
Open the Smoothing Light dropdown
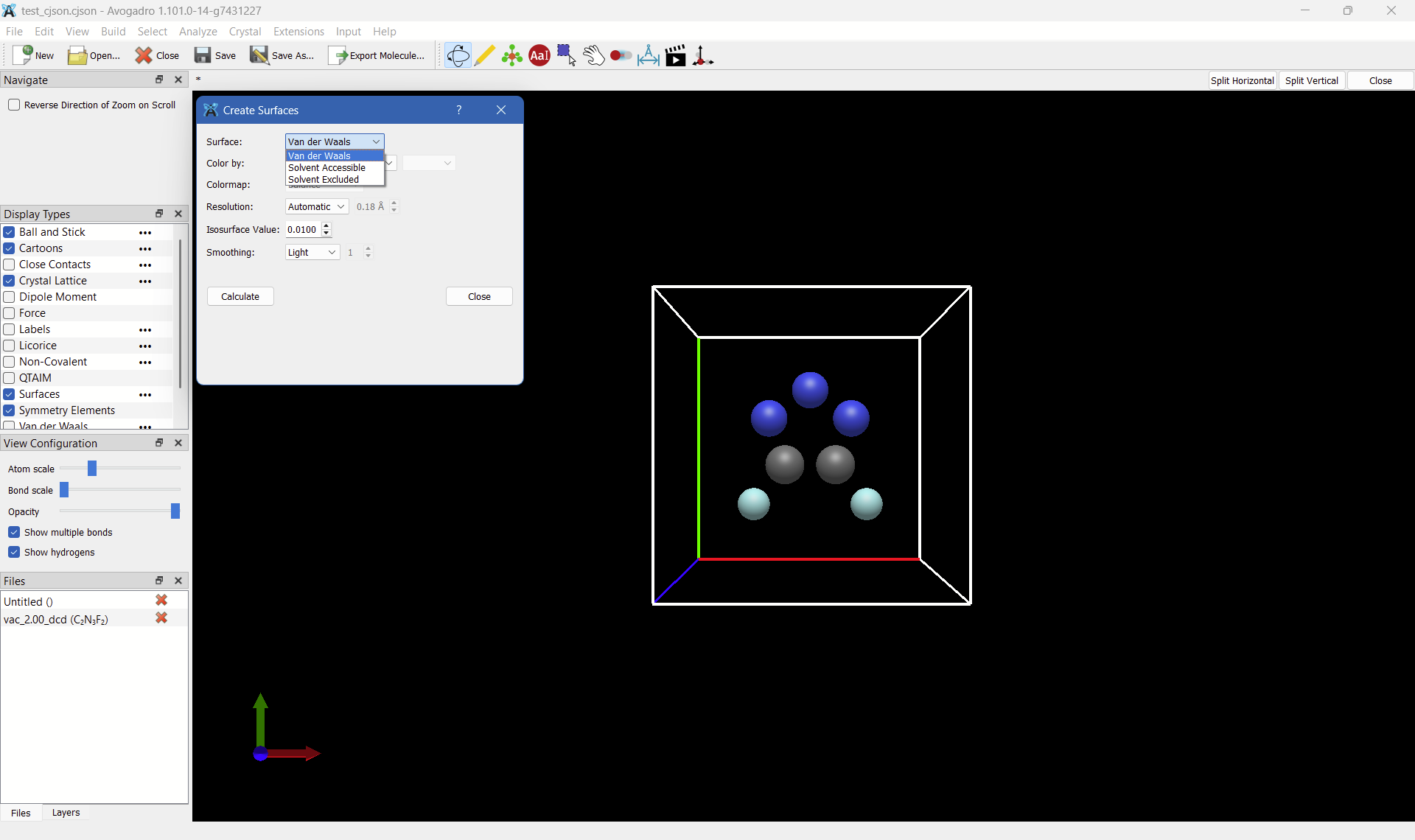coord(312,252)
